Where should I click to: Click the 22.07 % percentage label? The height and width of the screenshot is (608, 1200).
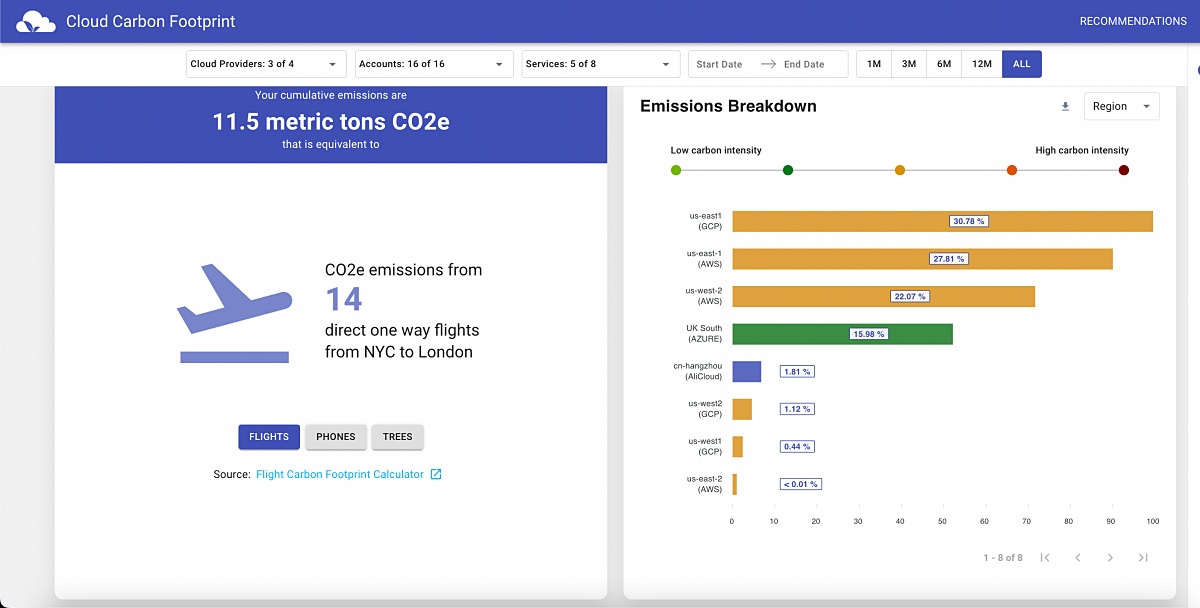909,296
